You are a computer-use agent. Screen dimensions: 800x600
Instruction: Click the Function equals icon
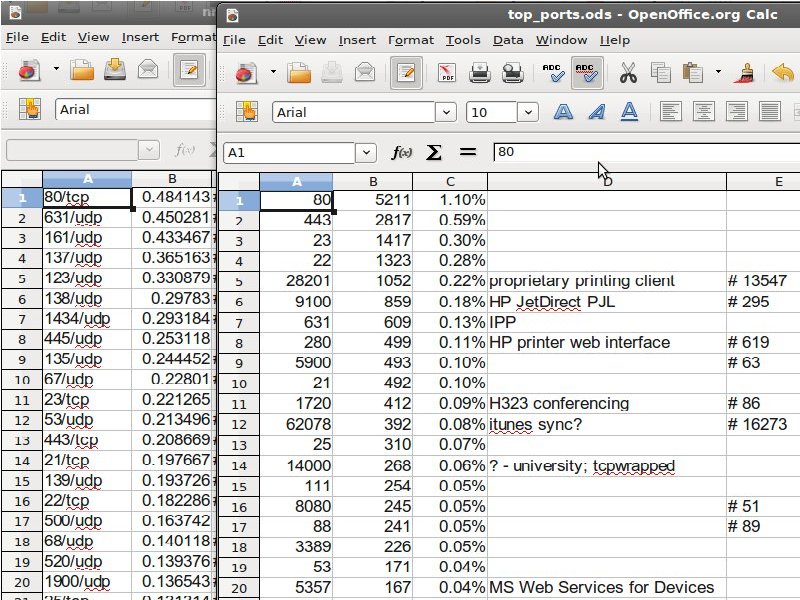[x=467, y=152]
